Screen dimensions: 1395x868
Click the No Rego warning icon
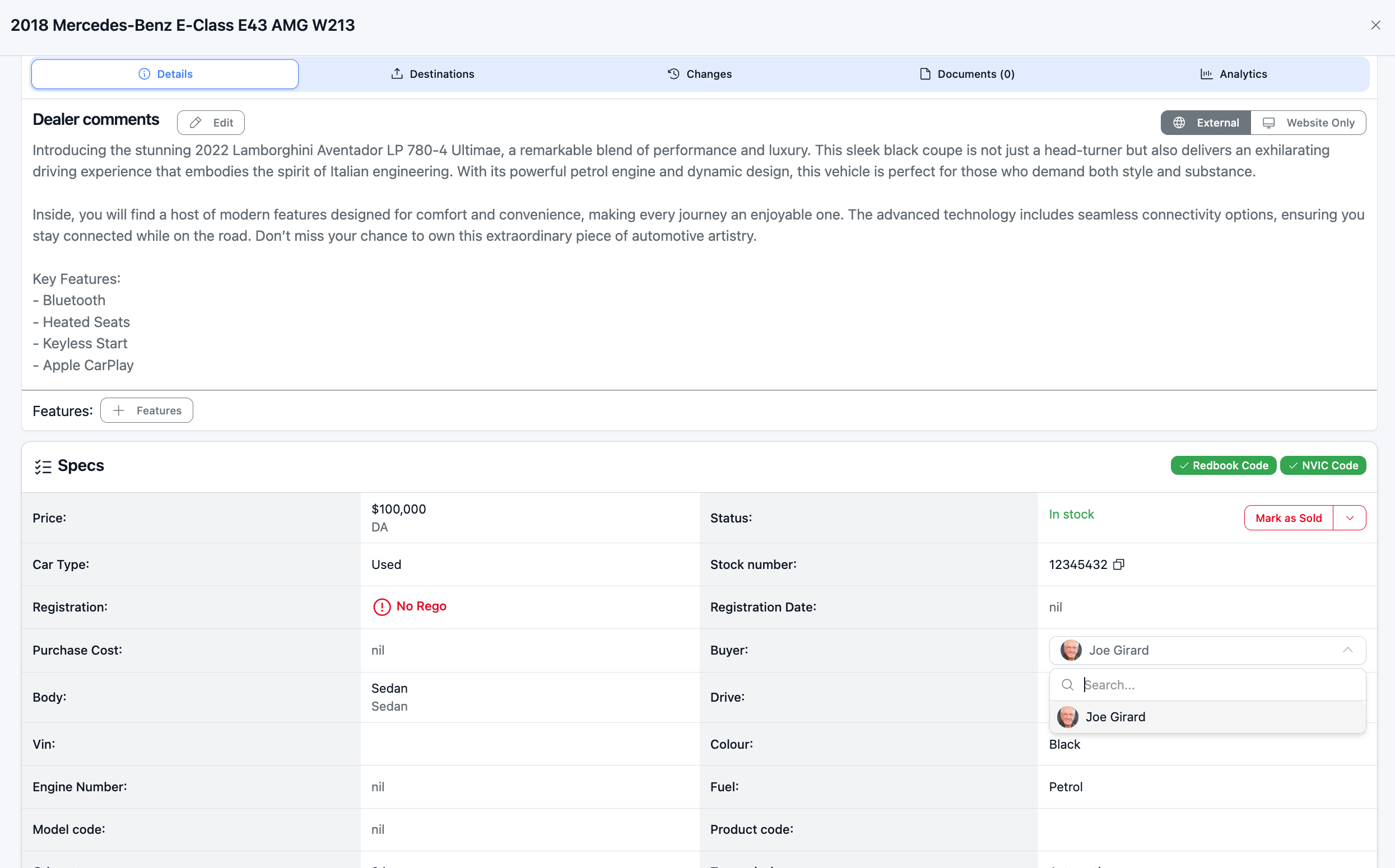(x=382, y=607)
